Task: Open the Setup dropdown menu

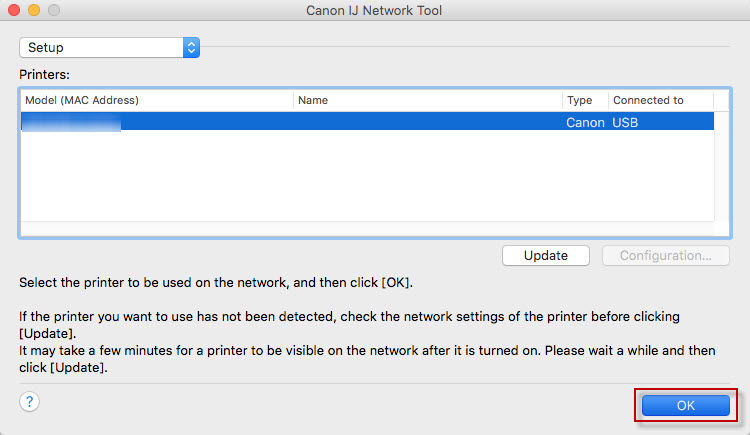Action: click(x=110, y=47)
